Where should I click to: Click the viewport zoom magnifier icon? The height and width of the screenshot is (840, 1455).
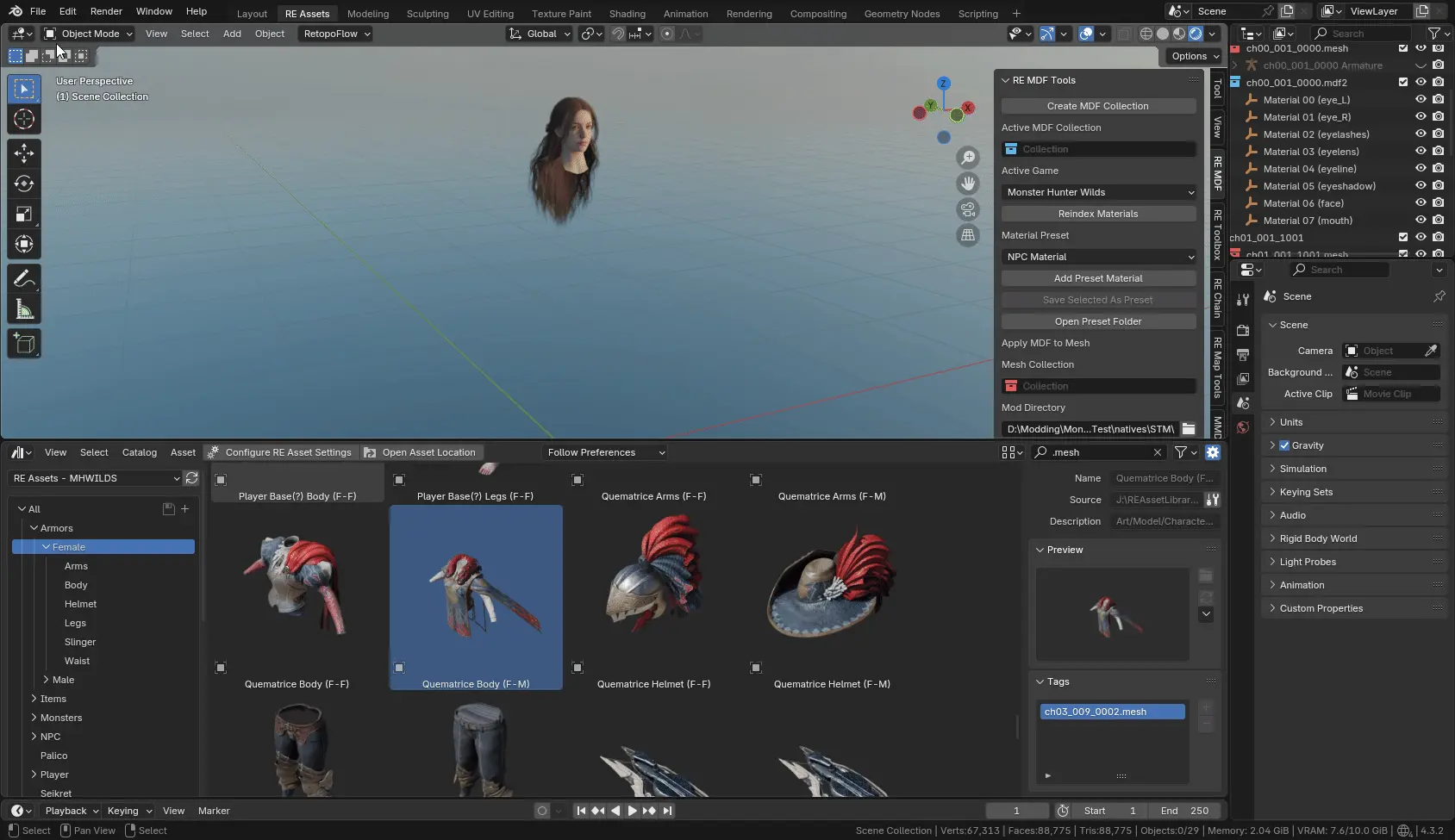[x=968, y=158]
